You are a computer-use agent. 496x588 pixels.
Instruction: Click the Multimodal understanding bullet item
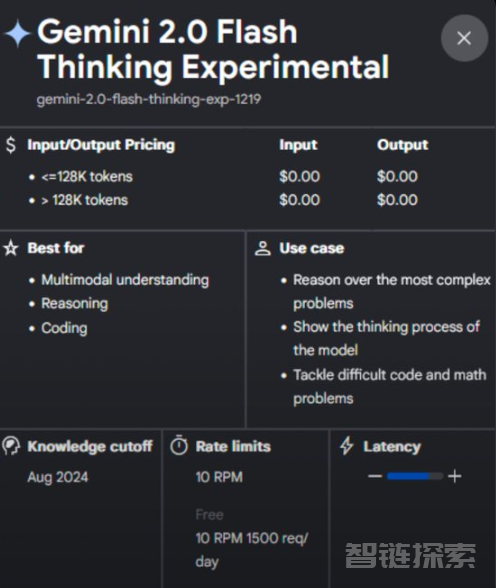coord(125,280)
